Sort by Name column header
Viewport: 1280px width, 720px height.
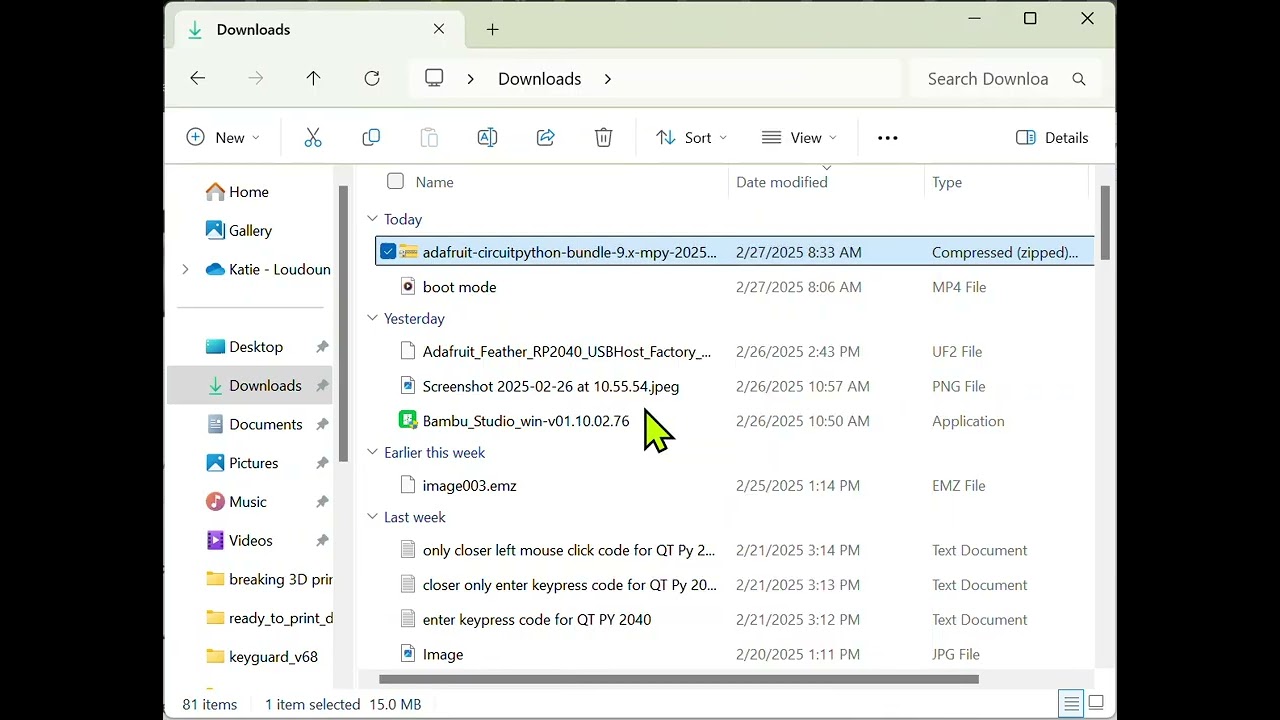pos(434,182)
